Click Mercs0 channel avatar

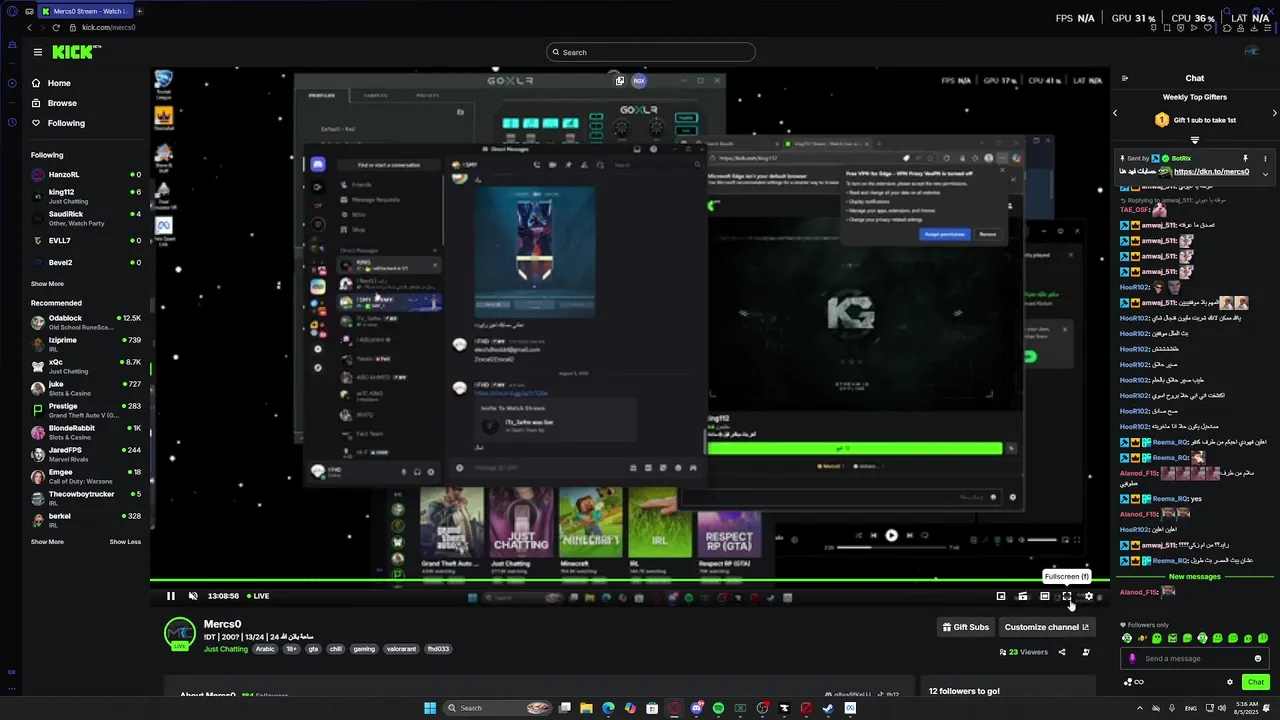pos(180,634)
